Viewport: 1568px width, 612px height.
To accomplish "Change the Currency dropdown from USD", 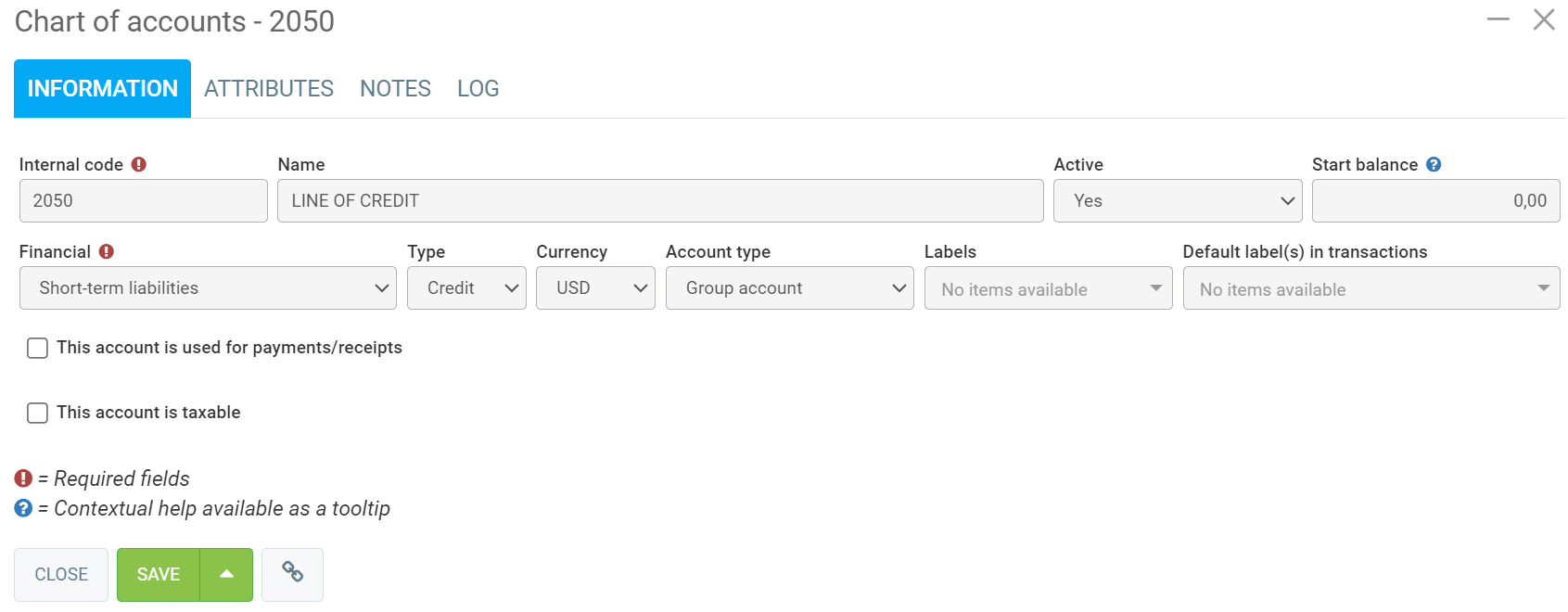I will pyautogui.click(x=595, y=288).
